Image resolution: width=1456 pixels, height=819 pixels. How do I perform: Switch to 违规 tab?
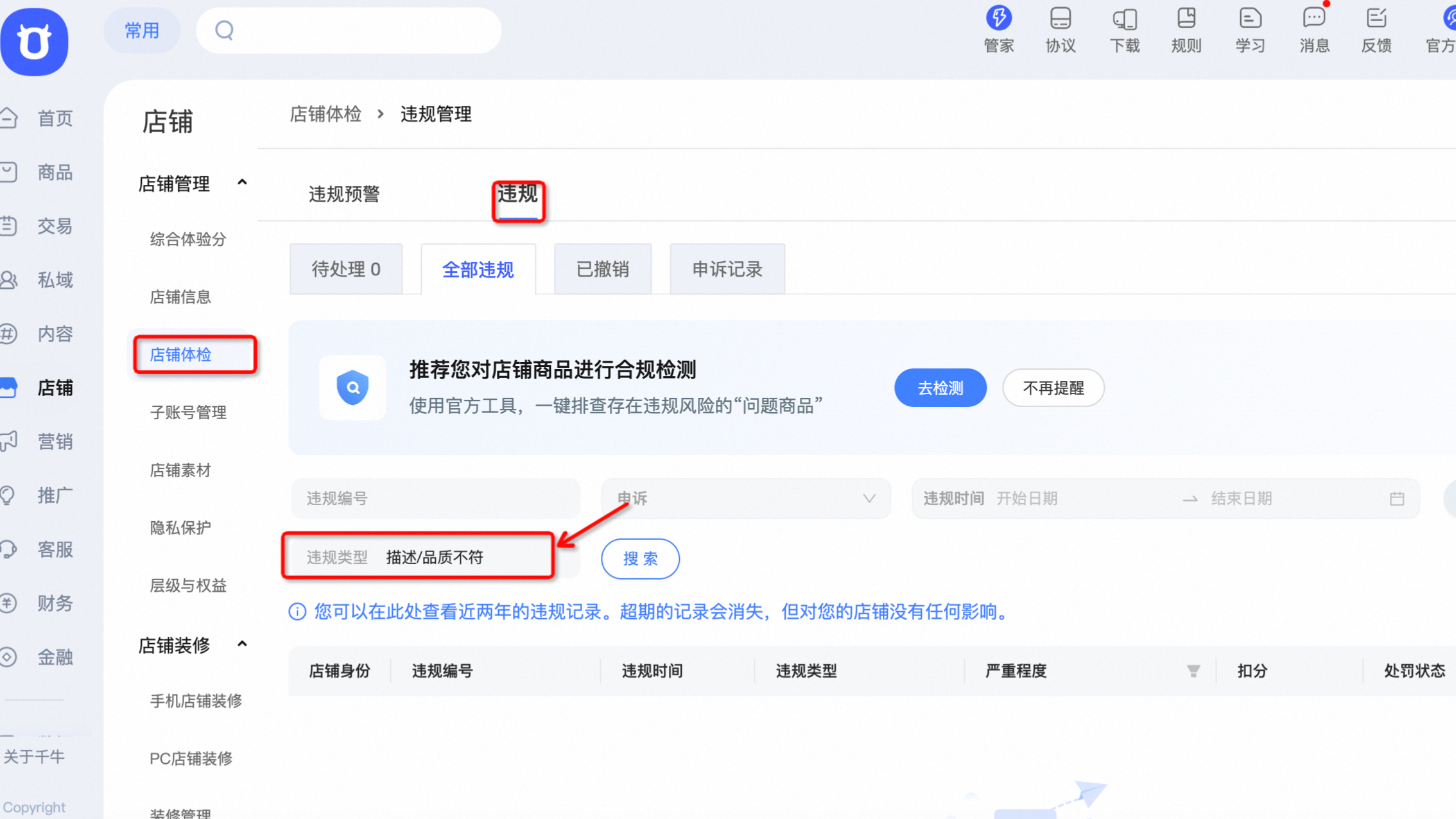click(517, 194)
